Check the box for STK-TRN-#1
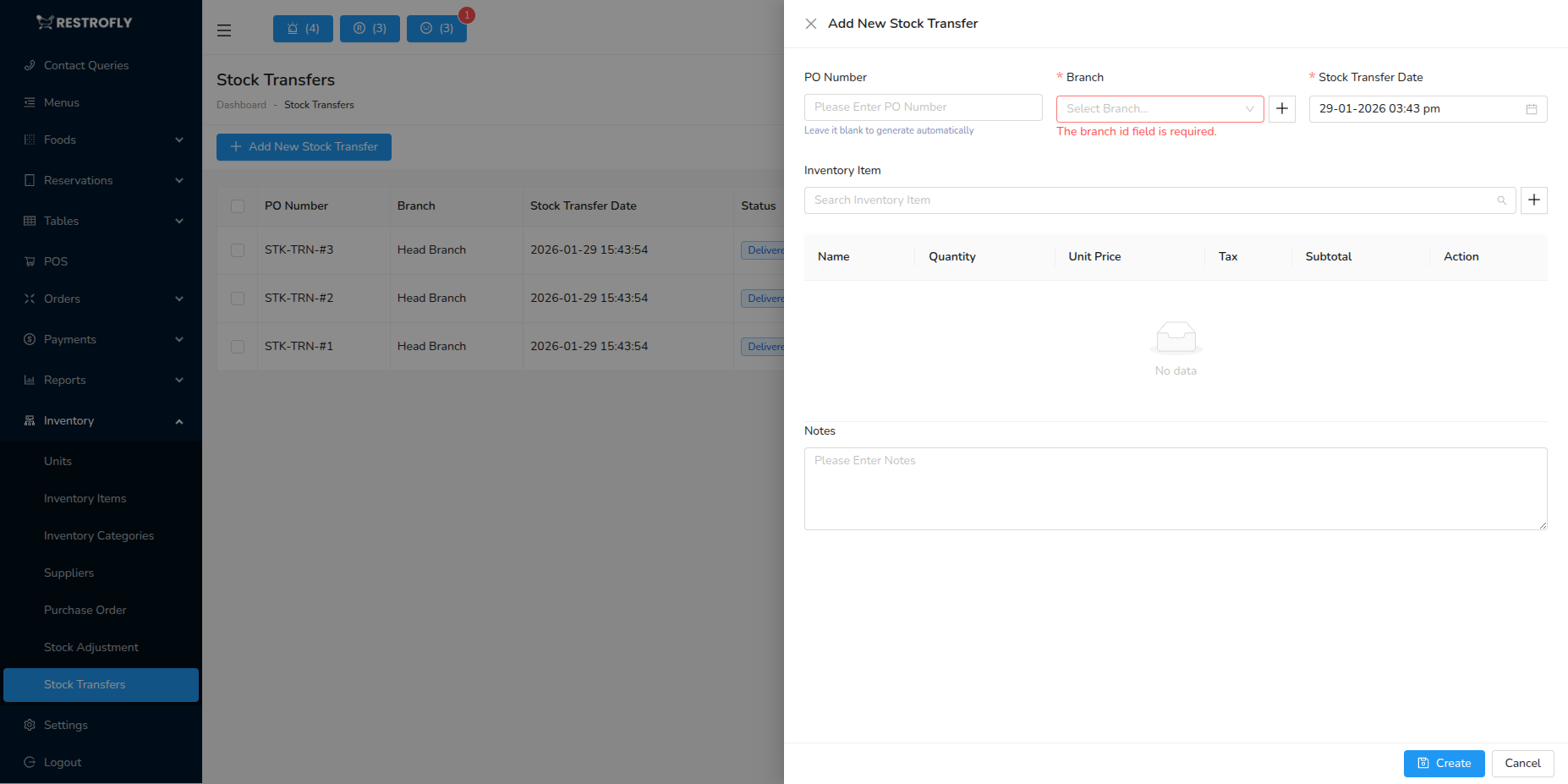The height and width of the screenshot is (784, 1568). pyautogui.click(x=237, y=347)
